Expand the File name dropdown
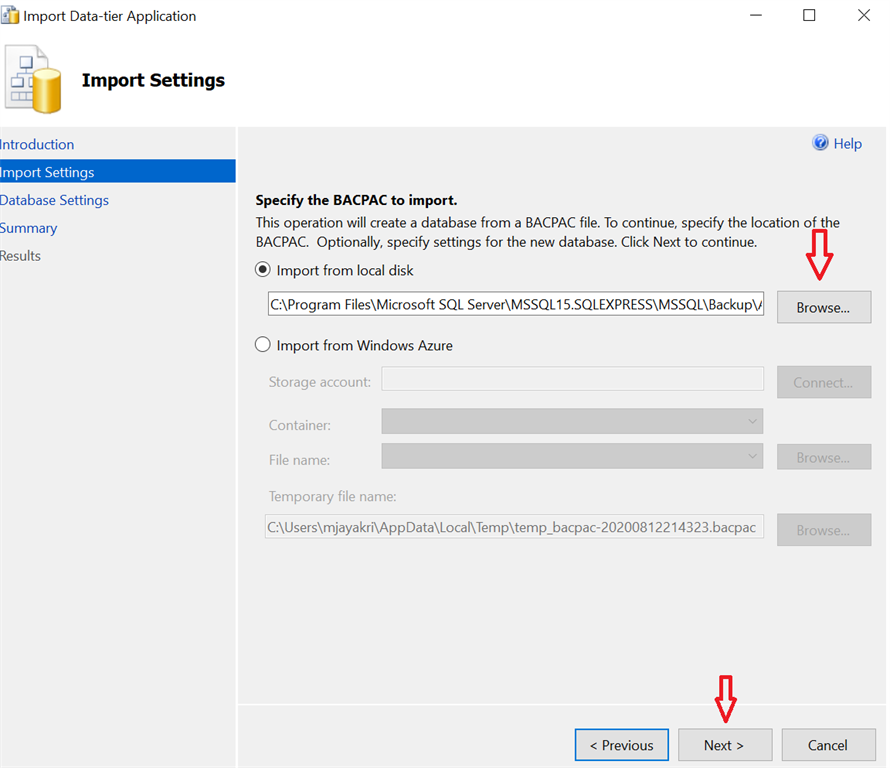Screen dimensions: 890x768 click(x=572, y=457)
